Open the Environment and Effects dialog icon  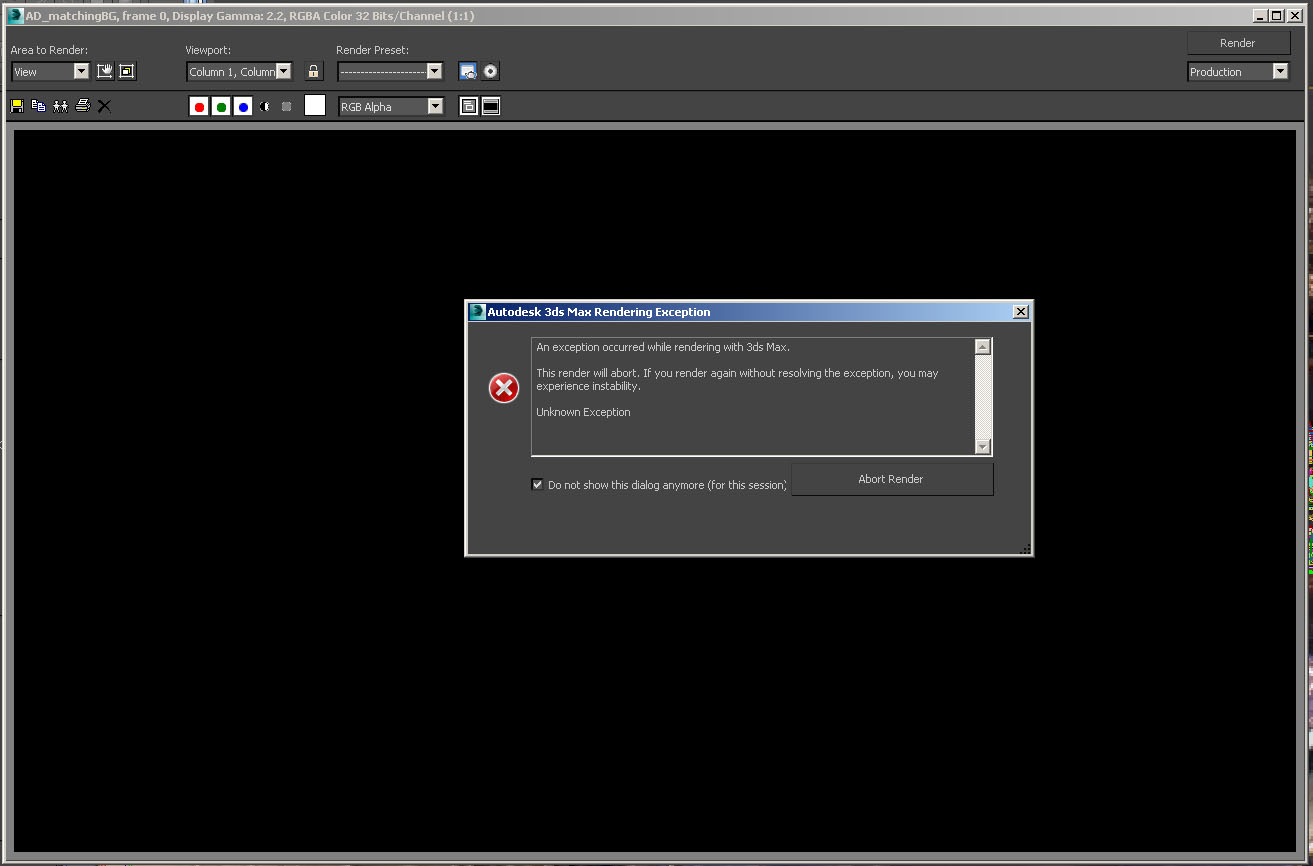click(x=490, y=71)
